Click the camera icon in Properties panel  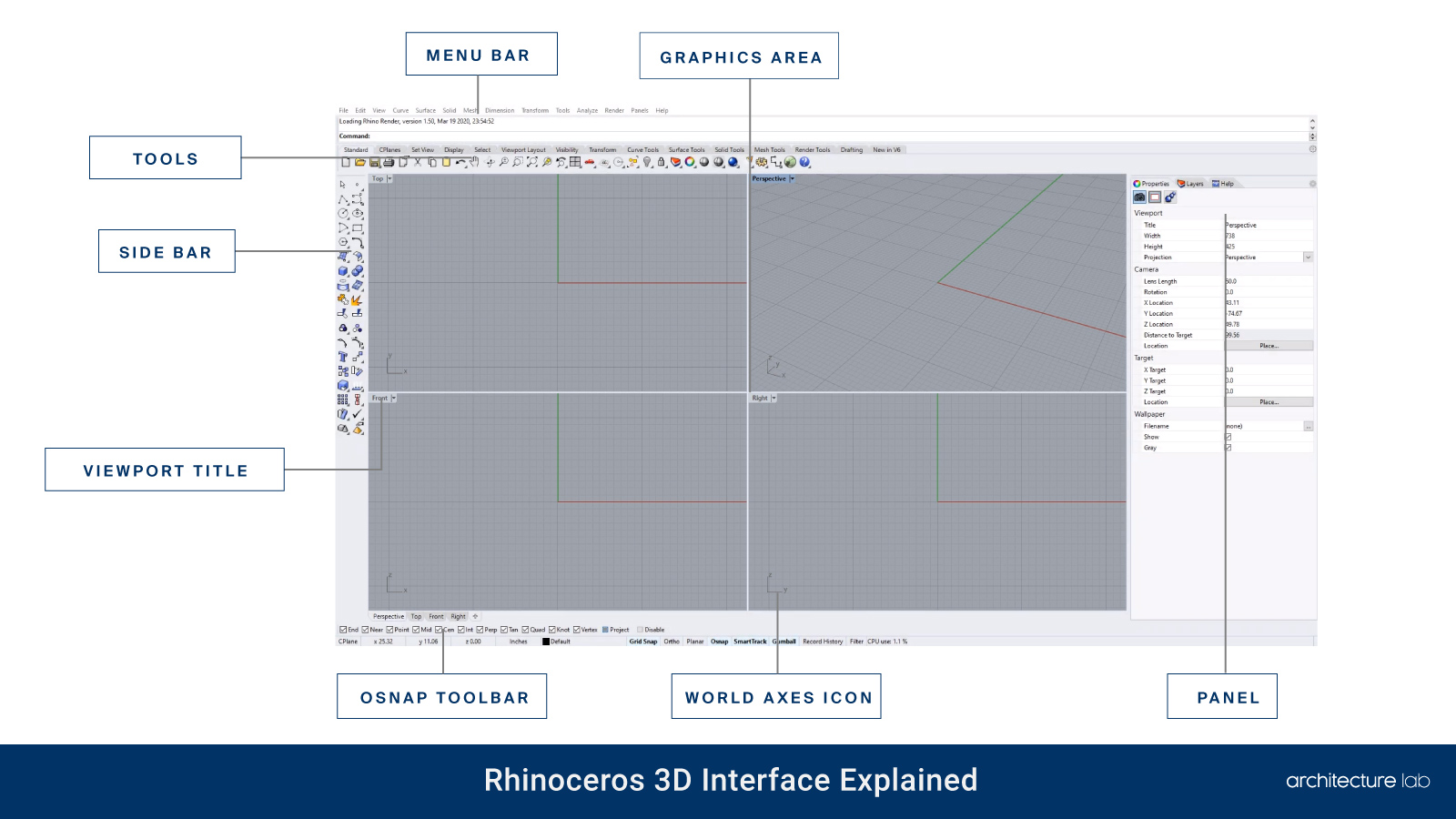click(x=1139, y=197)
